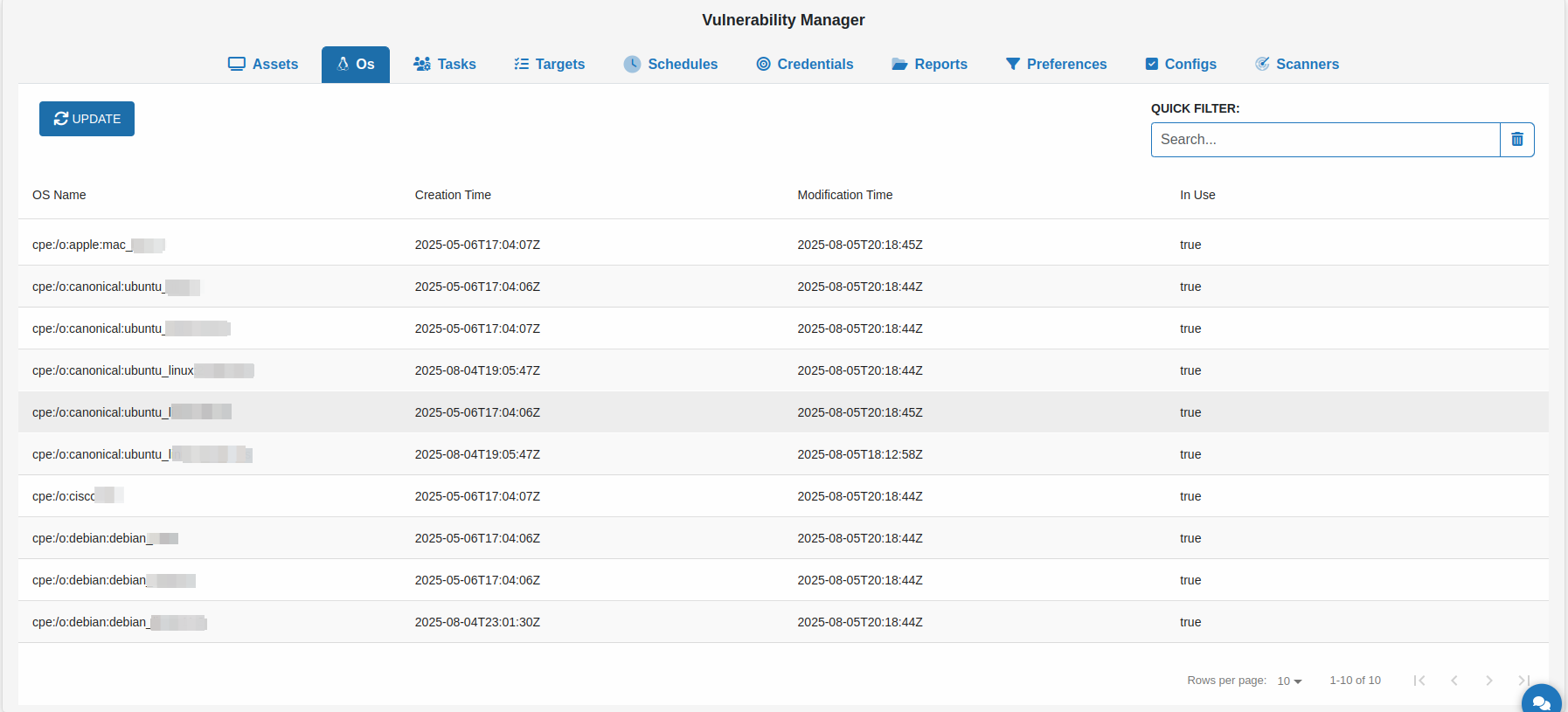Select the Reports tab
Image resolution: width=1568 pixels, height=712 pixels.
[929, 65]
